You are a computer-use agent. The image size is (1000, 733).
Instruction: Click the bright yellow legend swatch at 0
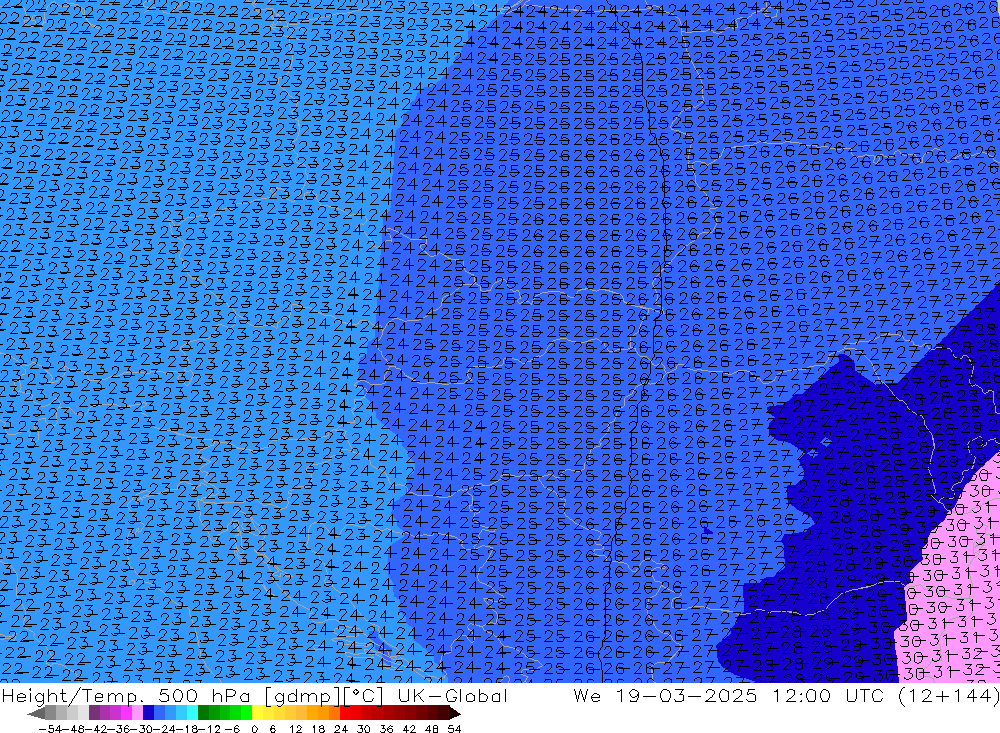(257, 713)
